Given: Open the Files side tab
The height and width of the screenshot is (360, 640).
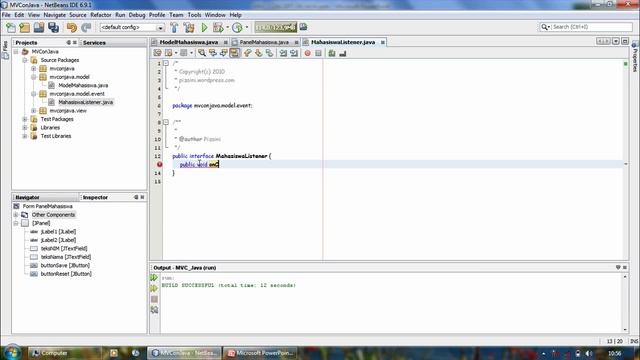Looking at the screenshot, I should [5, 50].
